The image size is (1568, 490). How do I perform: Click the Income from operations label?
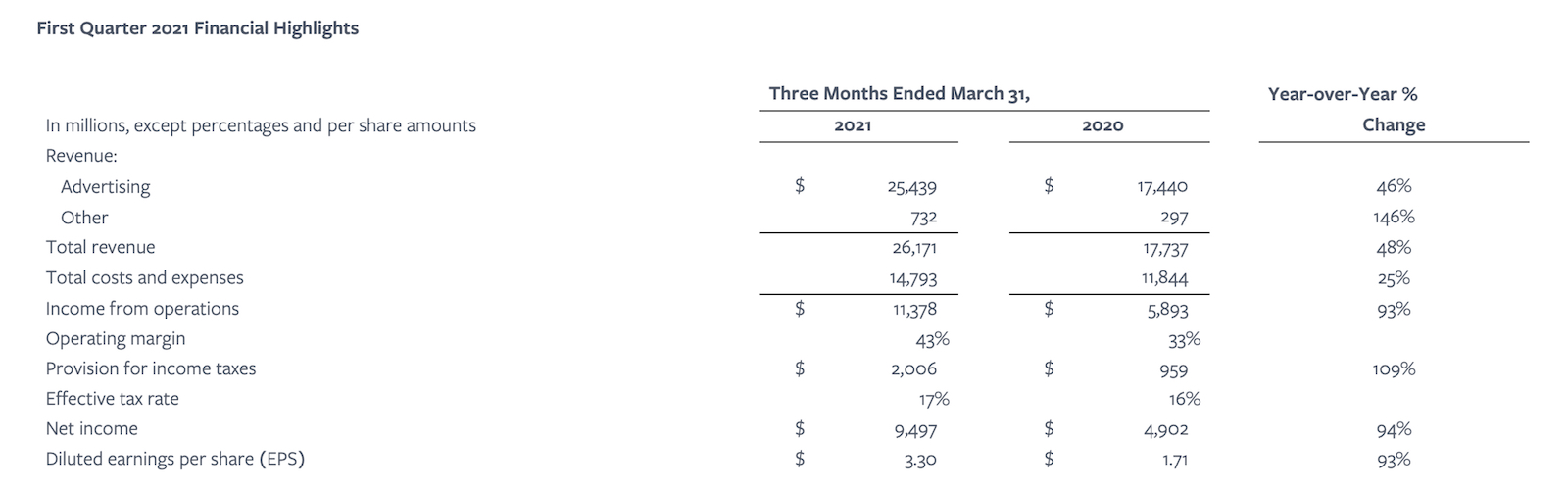(x=142, y=308)
